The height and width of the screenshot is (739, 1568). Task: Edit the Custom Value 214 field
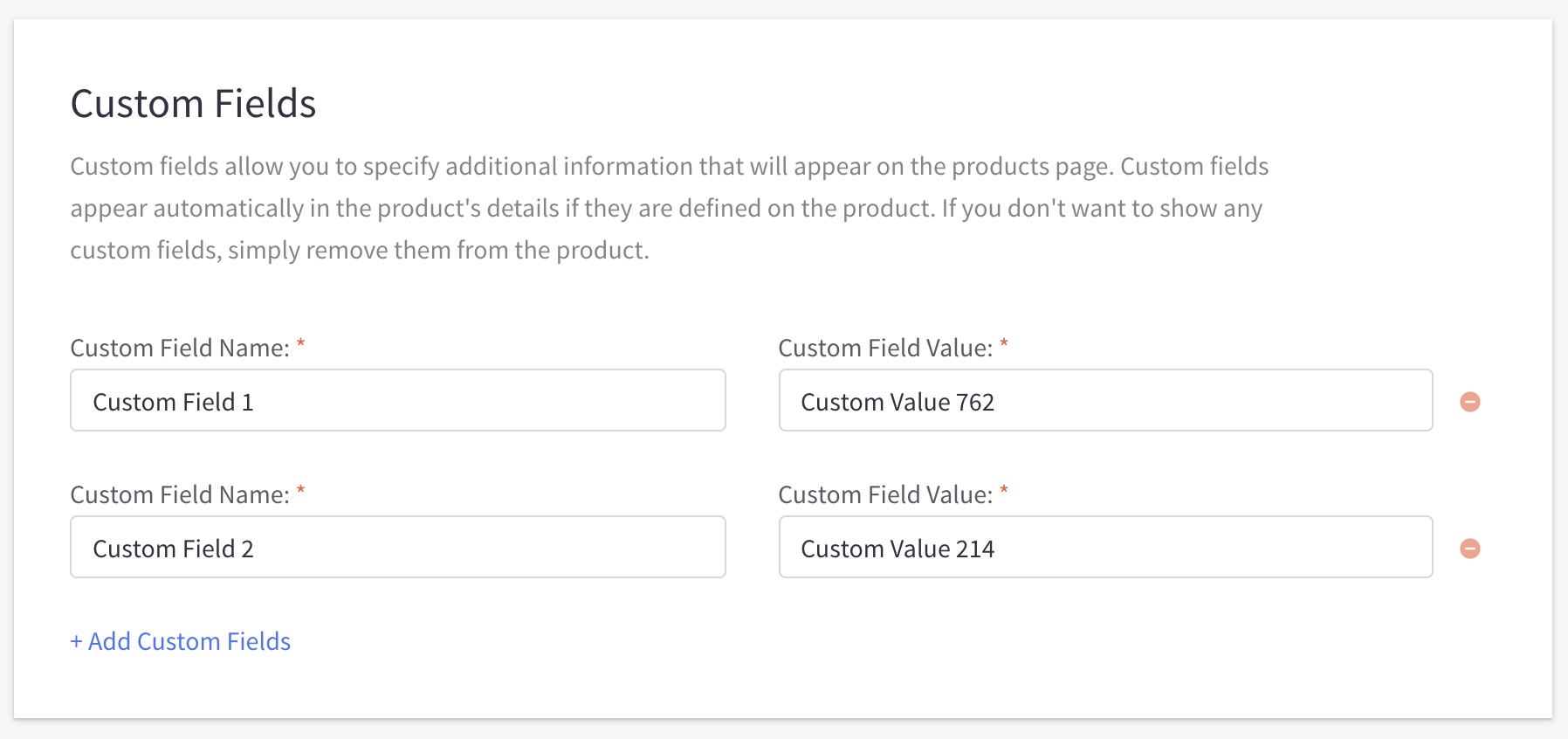click(1105, 548)
